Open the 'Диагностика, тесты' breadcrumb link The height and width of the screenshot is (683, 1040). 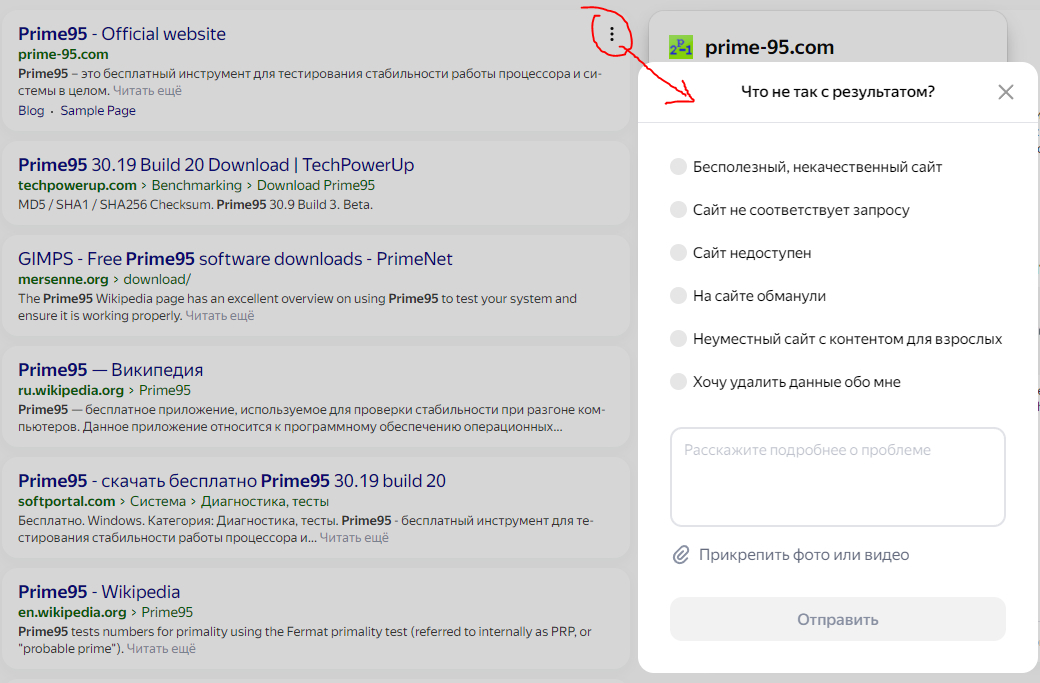point(265,501)
